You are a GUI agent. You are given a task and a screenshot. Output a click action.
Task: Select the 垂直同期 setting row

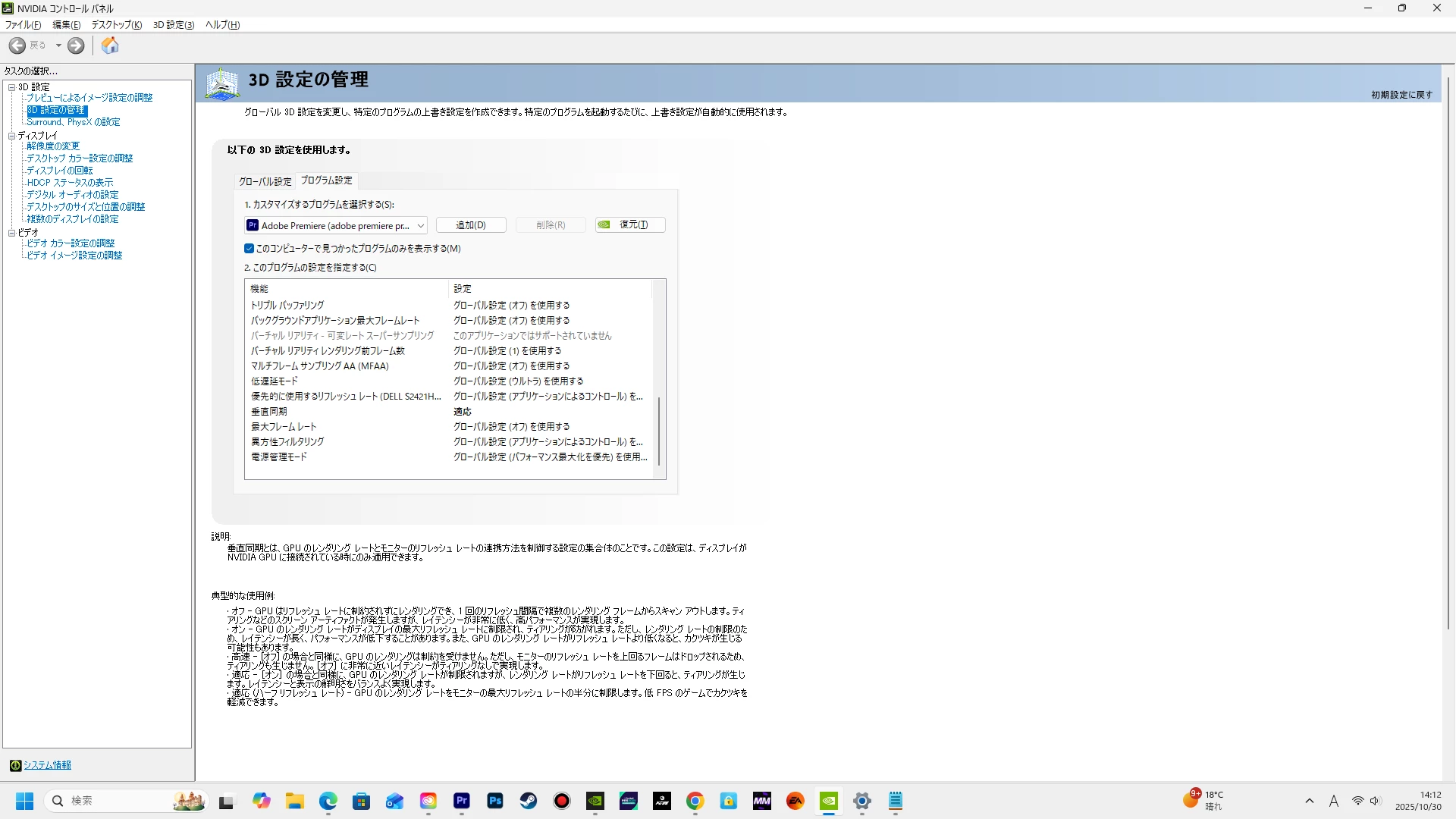click(269, 412)
